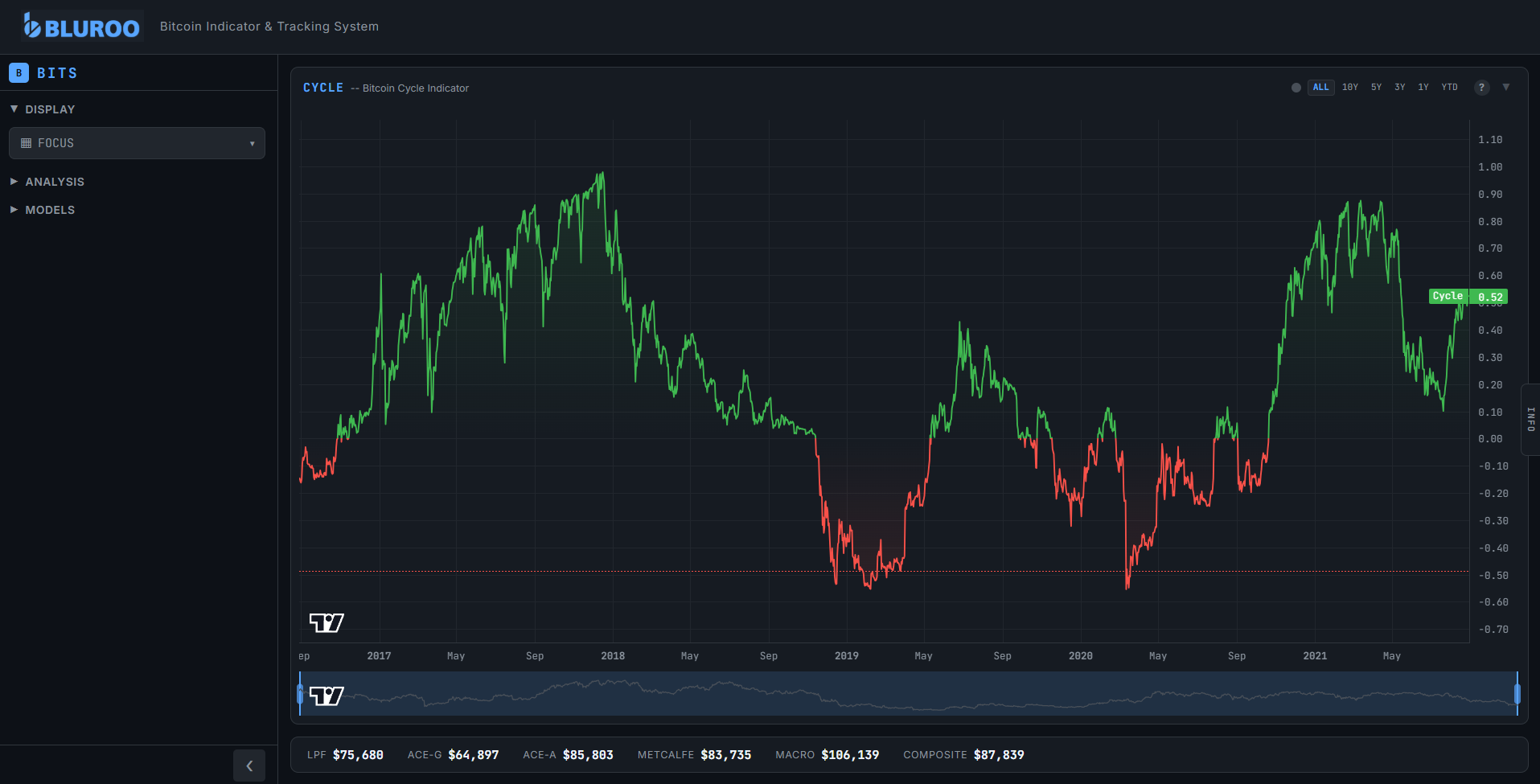Collapse the sidebar with the chevron button

click(x=249, y=766)
